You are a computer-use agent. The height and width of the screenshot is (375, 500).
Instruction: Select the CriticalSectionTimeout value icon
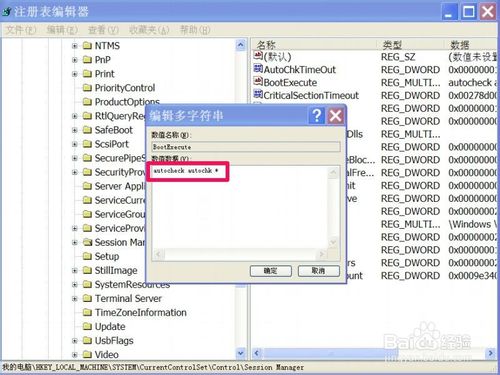[258, 94]
